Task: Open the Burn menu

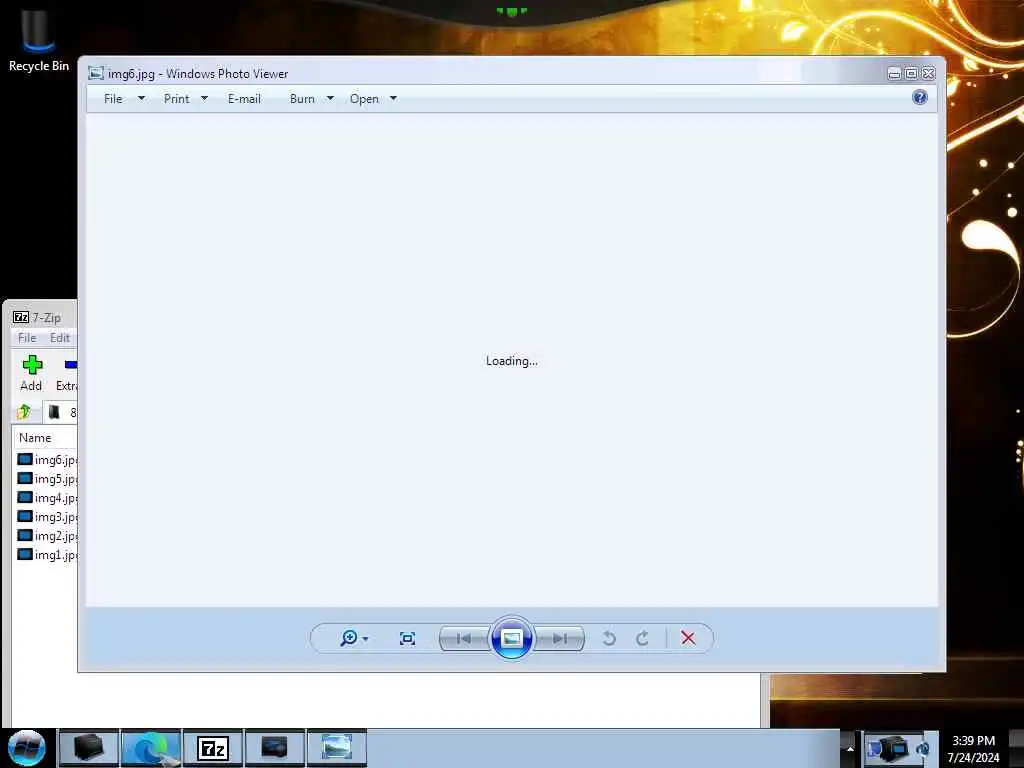Action: click(302, 99)
